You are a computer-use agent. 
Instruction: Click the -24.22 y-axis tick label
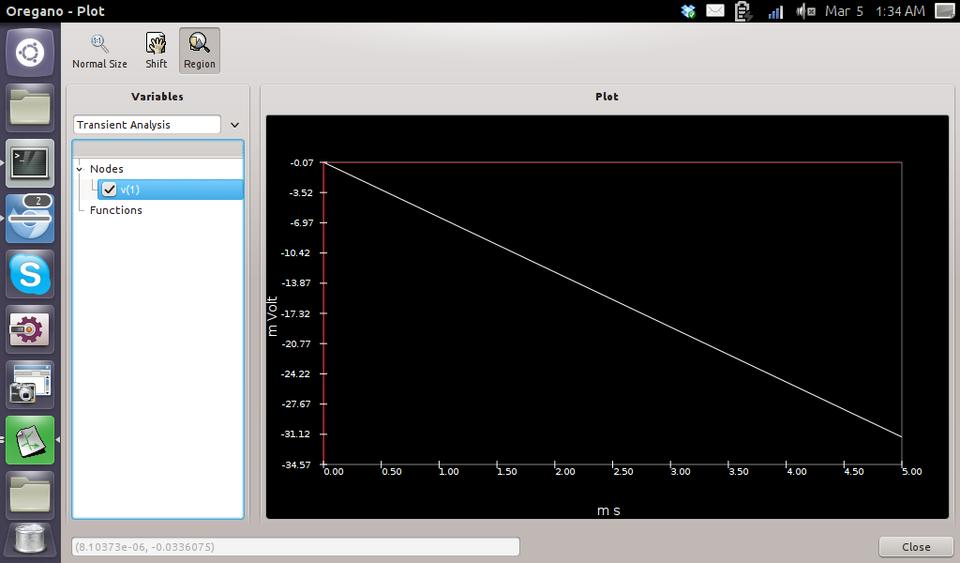click(296, 374)
